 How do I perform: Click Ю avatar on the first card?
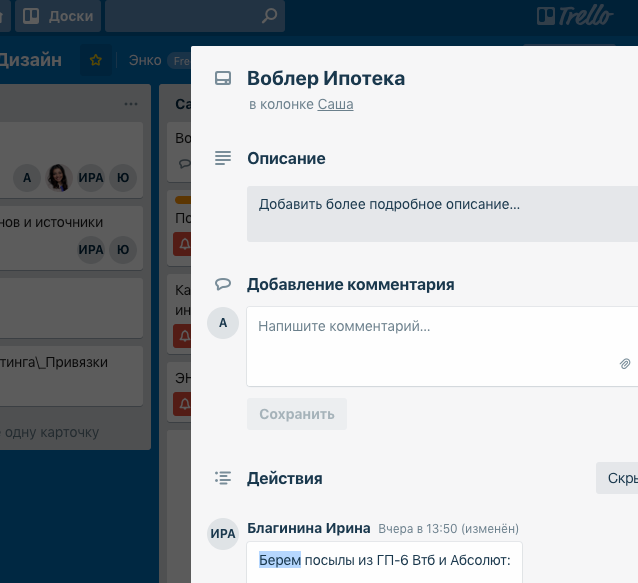coord(123,178)
